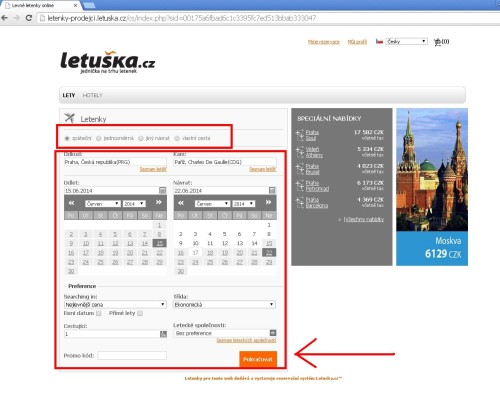Open the airline preference list icon
Image resolution: width=500 pixels, height=397 pixels.
[273, 333]
